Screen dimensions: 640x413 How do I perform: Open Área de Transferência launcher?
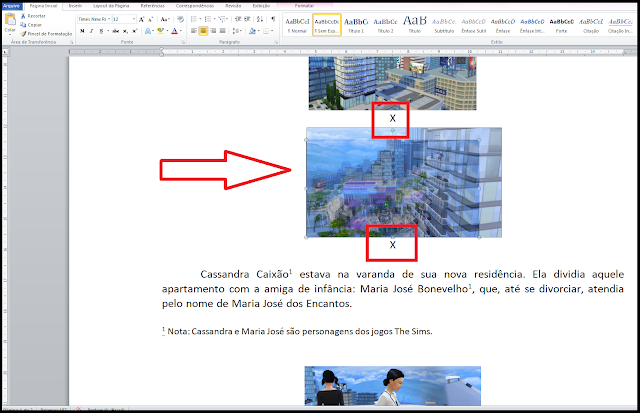tap(72, 42)
